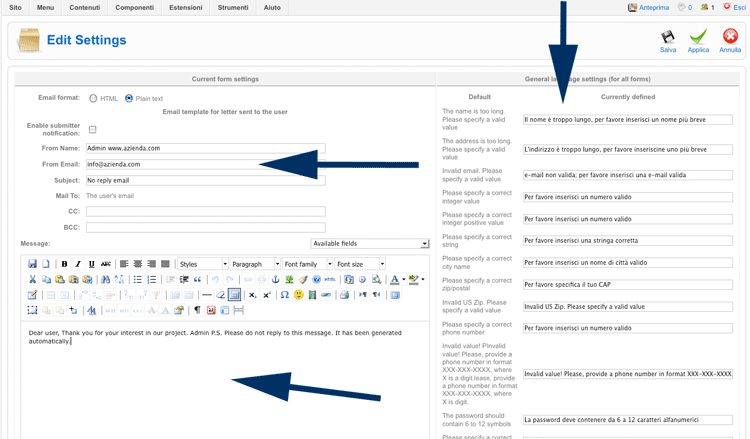This screenshot has height=439, width=750.
Task: Center align text in editor
Action: [x=138, y=264]
